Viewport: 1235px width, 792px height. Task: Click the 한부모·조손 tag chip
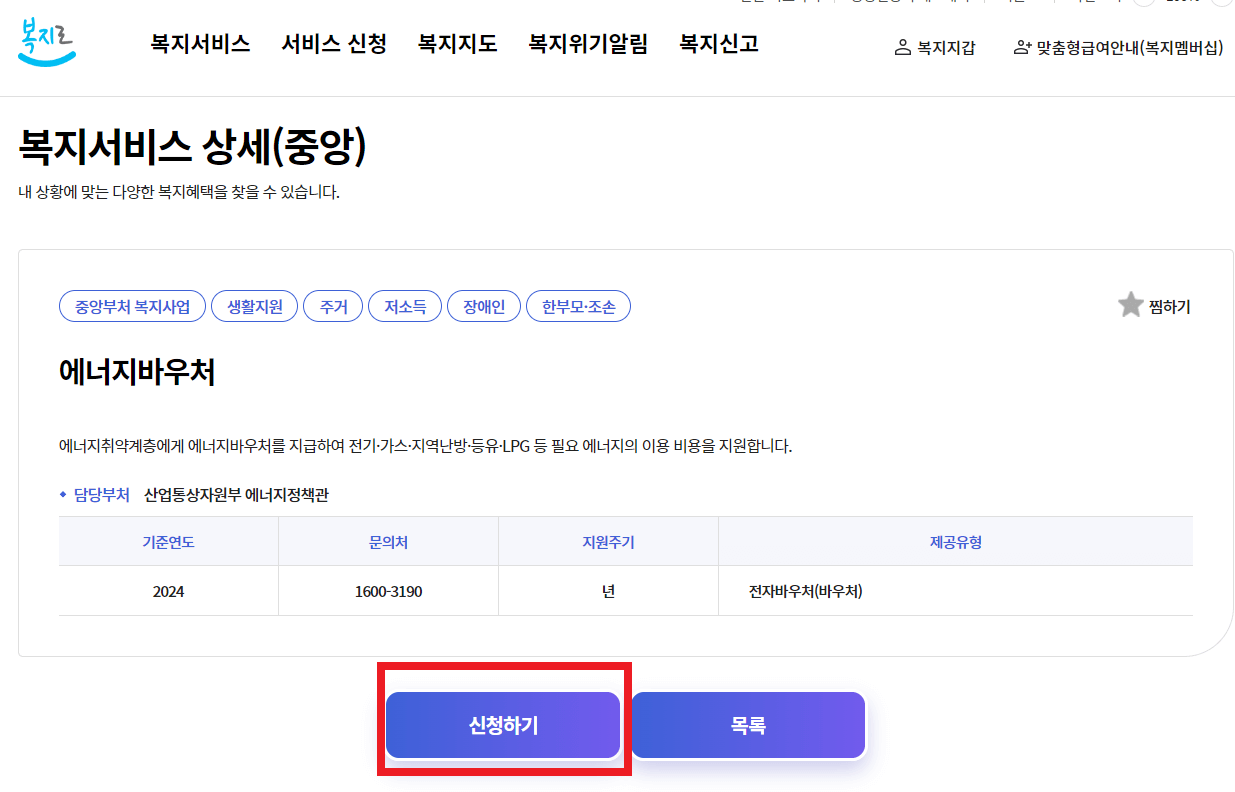(578, 306)
